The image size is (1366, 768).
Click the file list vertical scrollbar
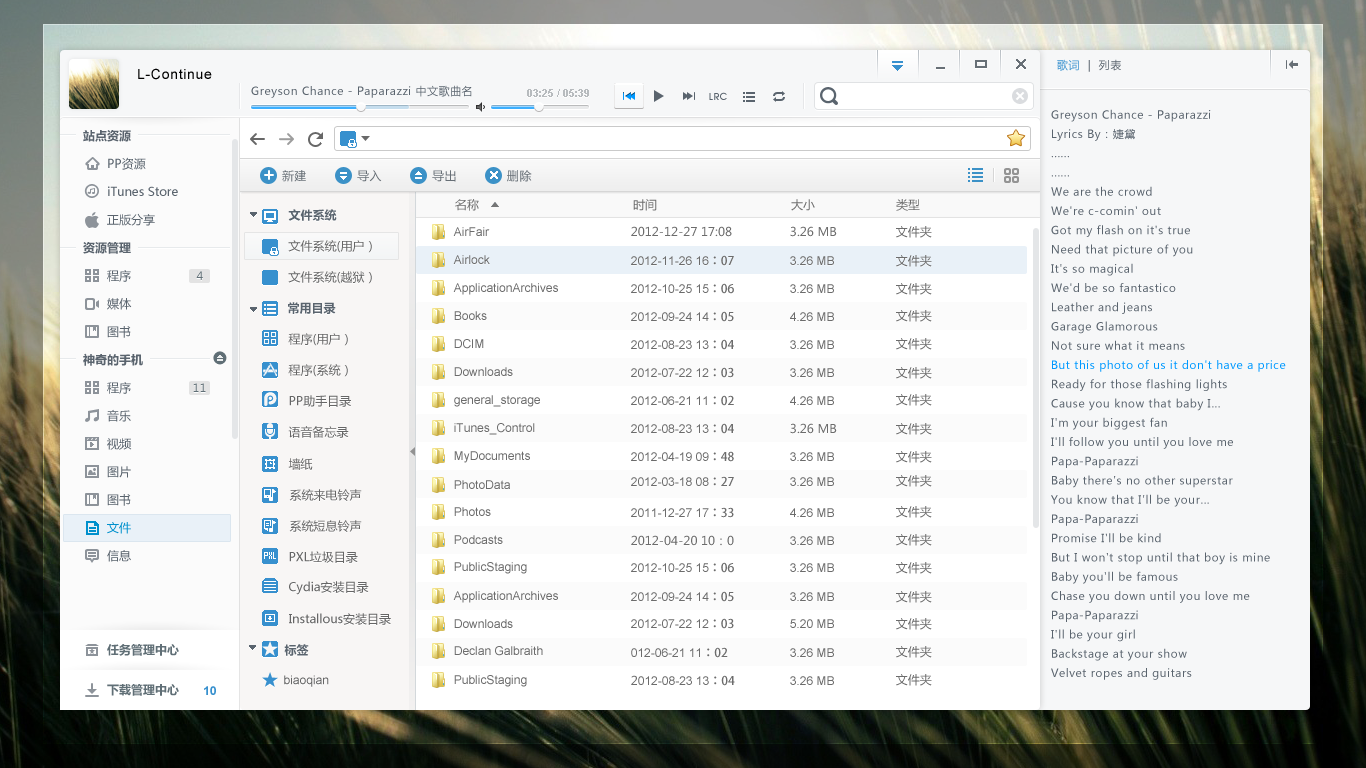[x=1035, y=377]
